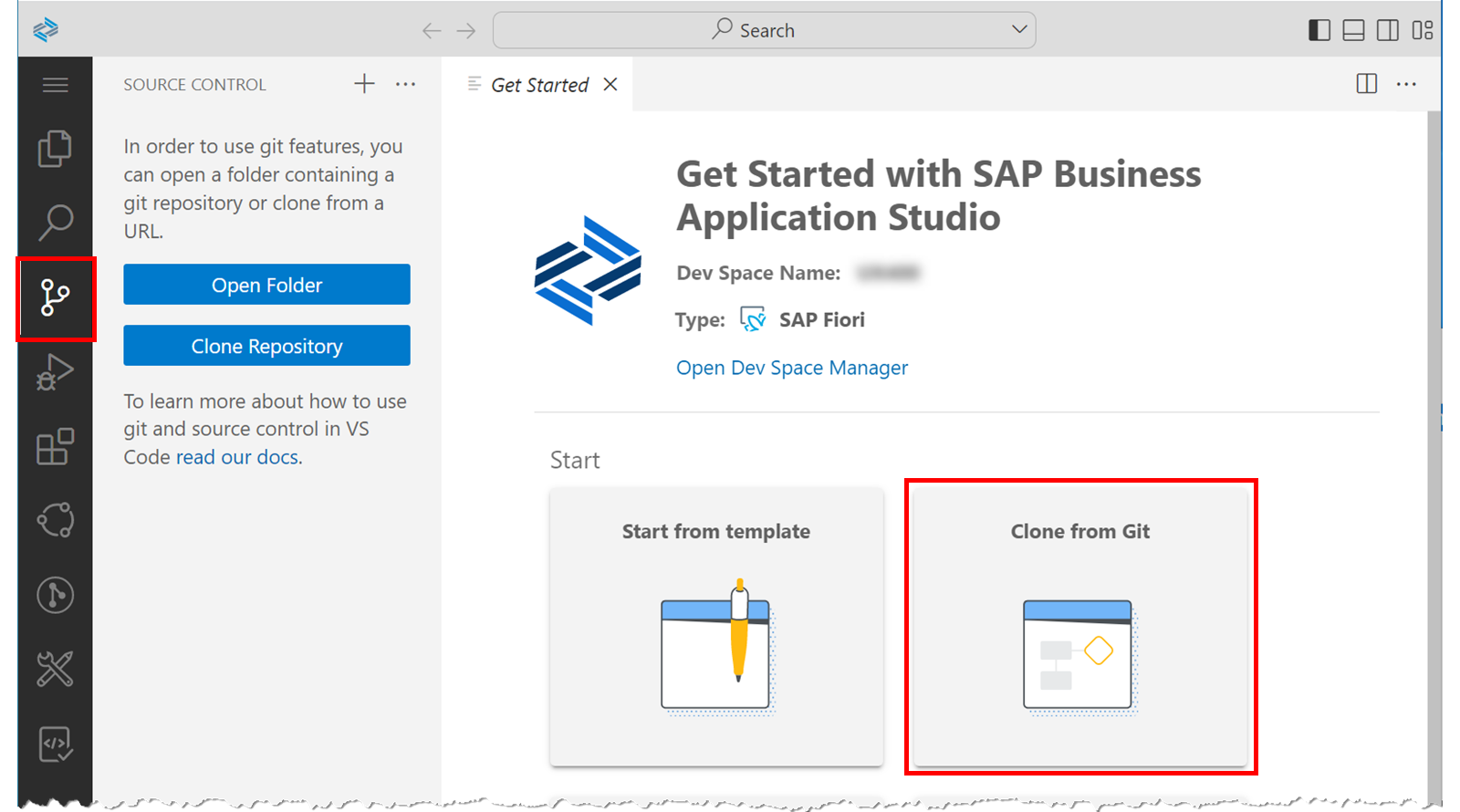Go back with the left arrow
This screenshot has height=812, width=1460.
[432, 31]
